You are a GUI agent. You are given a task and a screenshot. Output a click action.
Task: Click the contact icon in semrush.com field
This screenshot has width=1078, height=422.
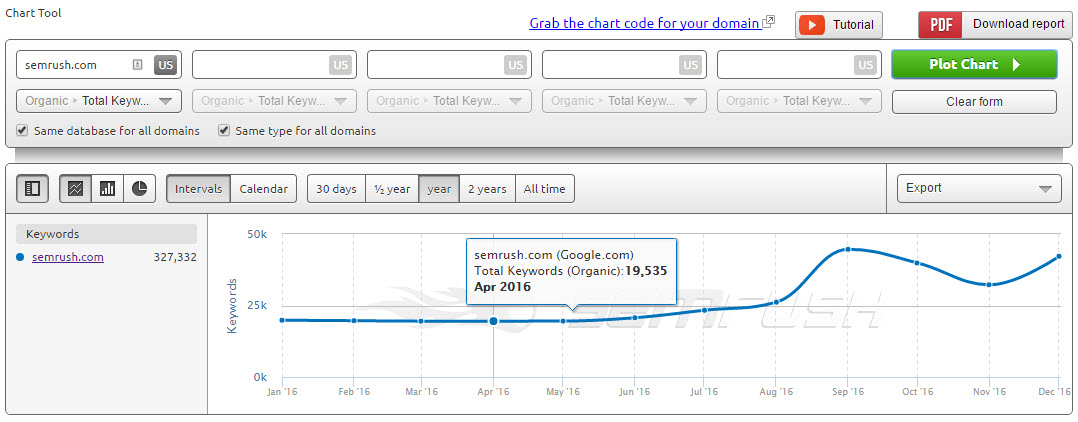137,65
